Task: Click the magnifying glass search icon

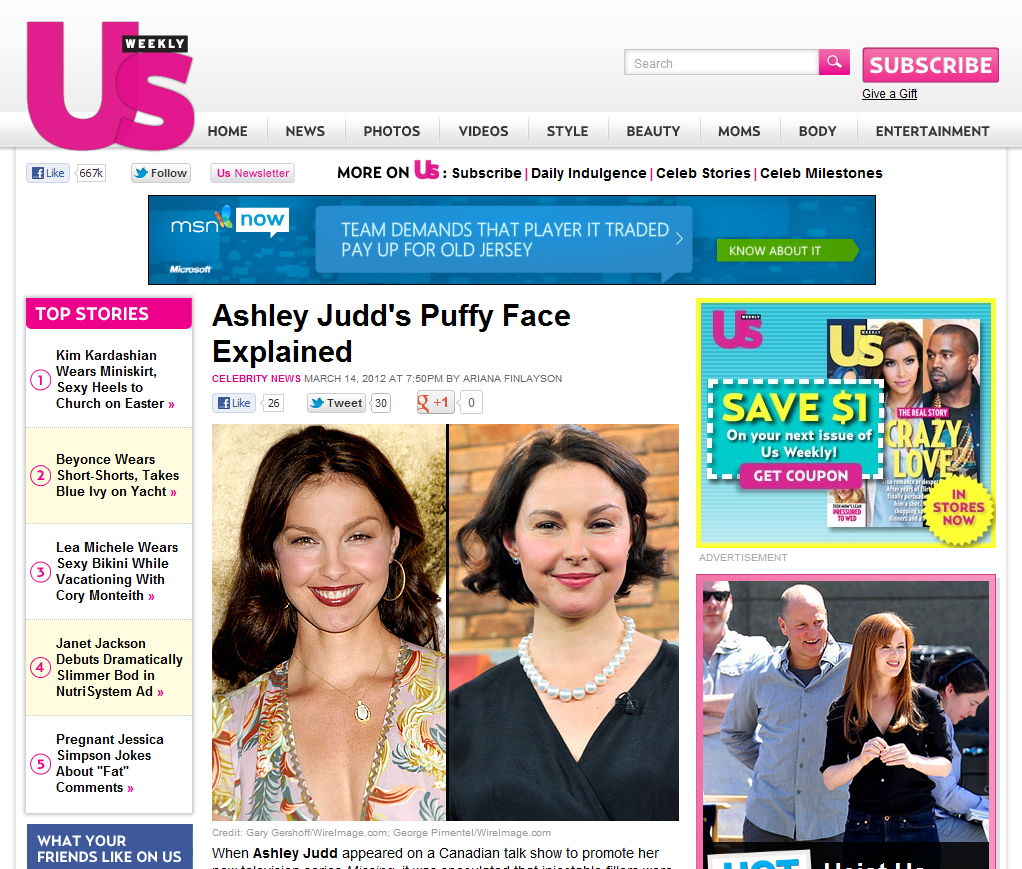Action: pos(834,62)
